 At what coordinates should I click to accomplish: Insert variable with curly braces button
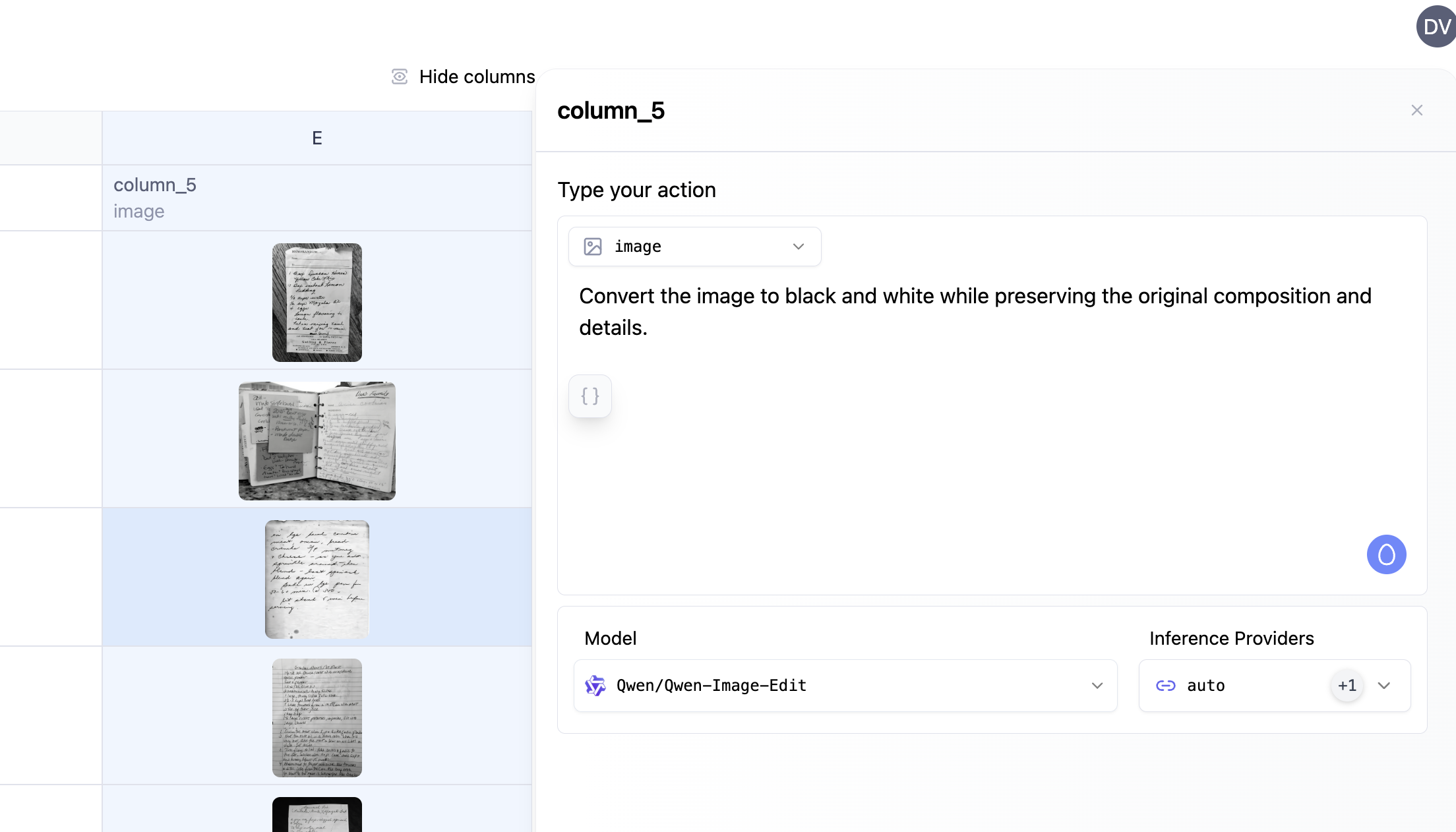[x=590, y=396]
